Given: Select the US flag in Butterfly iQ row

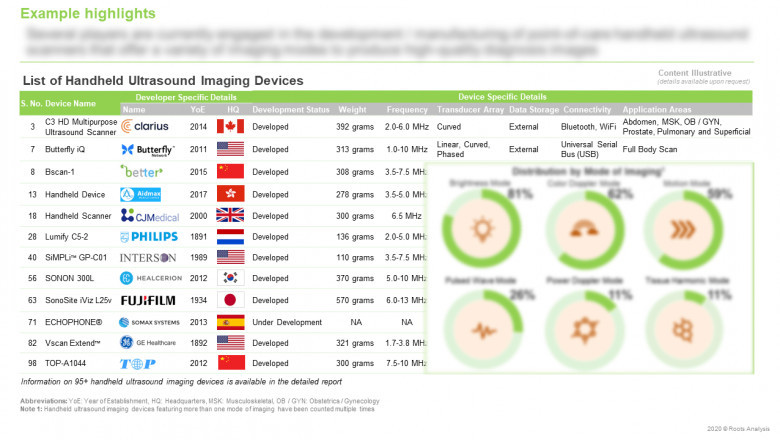Looking at the screenshot, I should pos(230,149).
